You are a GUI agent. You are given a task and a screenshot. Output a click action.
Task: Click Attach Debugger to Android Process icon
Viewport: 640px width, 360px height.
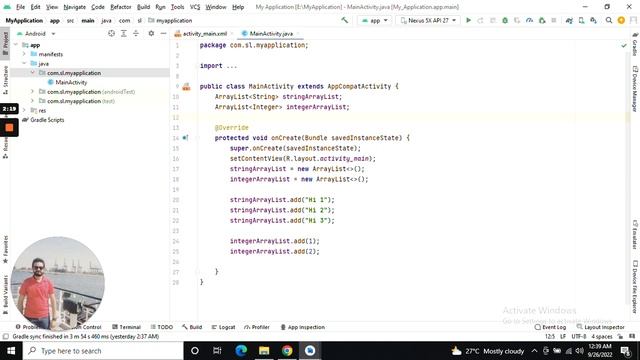click(x=542, y=20)
